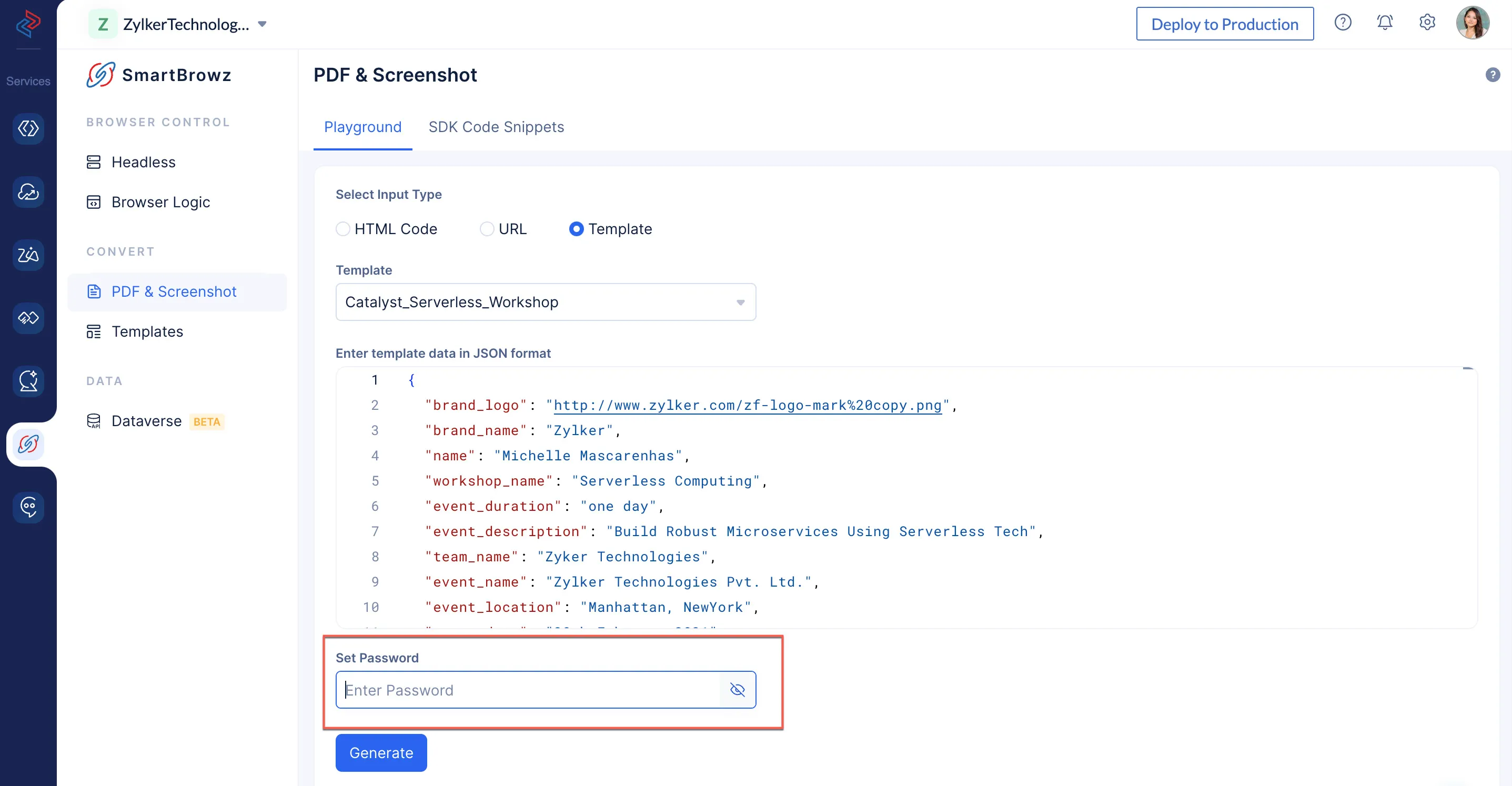
Task: Click the "PDF & Screenshot" page heading
Action: tap(395, 75)
